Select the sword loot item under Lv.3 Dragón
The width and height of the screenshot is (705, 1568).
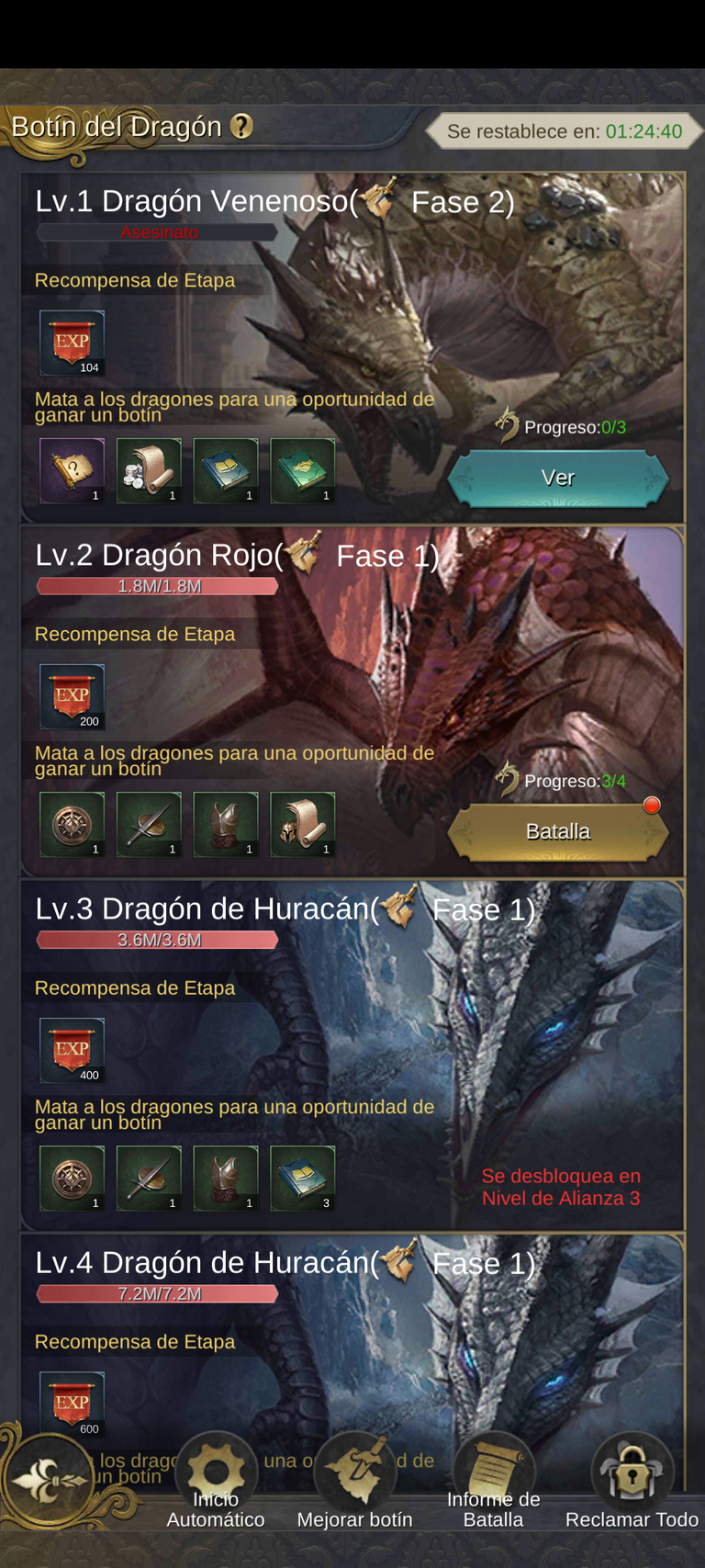point(149,1178)
